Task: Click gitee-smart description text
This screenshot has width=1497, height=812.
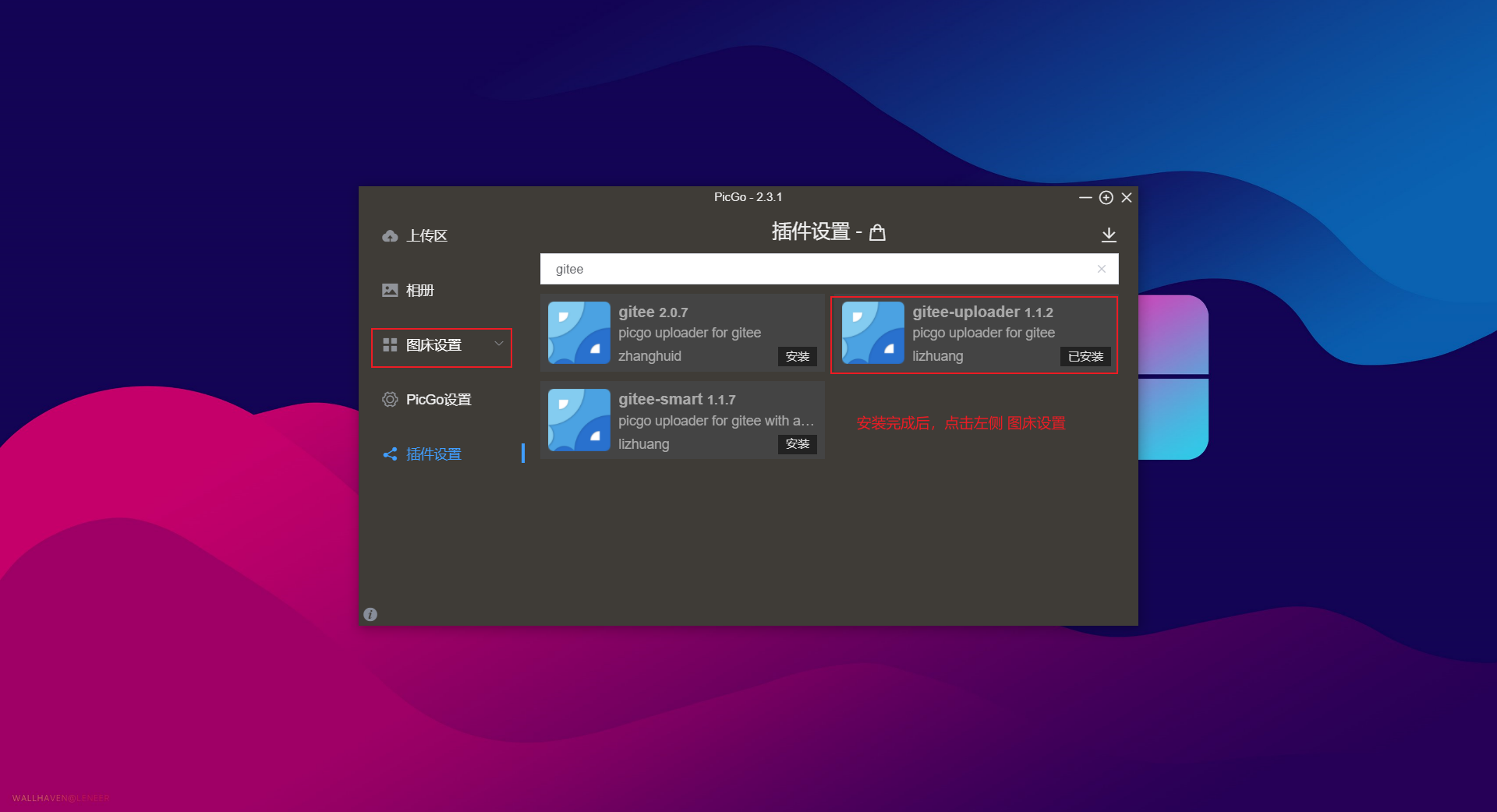Action: click(x=716, y=421)
